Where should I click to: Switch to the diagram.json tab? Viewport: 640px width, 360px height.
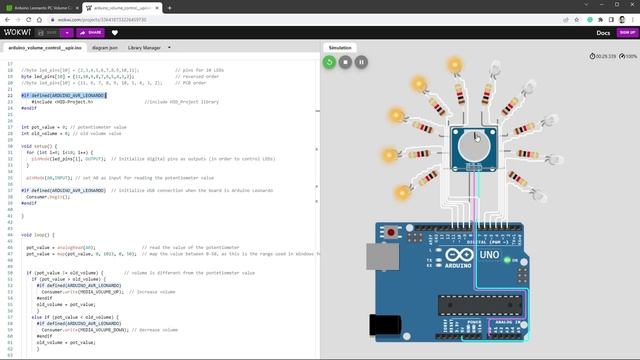point(104,48)
